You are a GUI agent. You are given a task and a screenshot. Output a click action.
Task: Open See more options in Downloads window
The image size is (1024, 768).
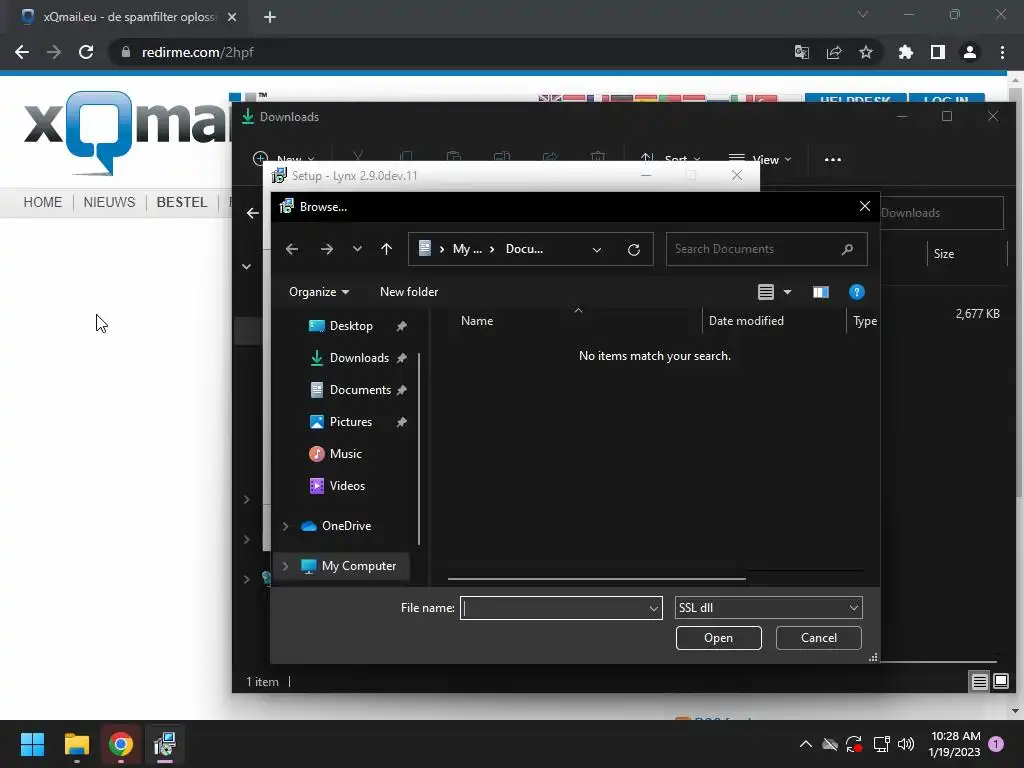pyautogui.click(x=833, y=159)
